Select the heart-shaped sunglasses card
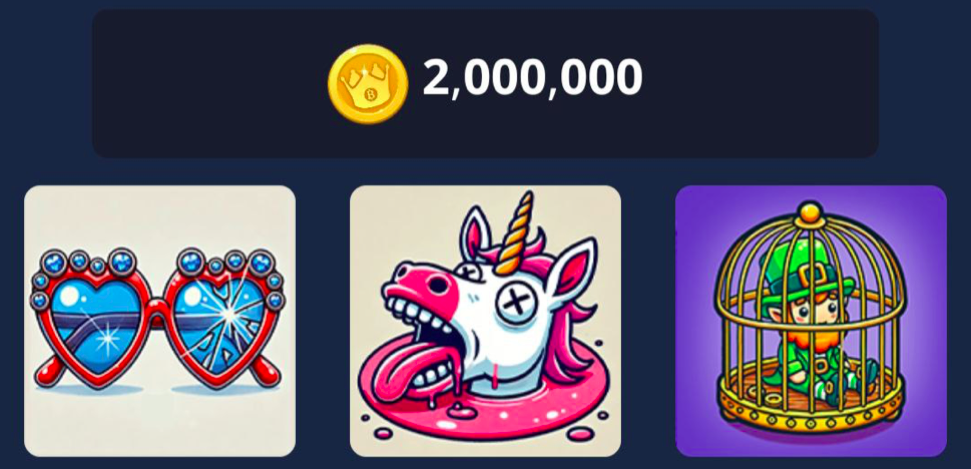The image size is (971, 469). 160,321
